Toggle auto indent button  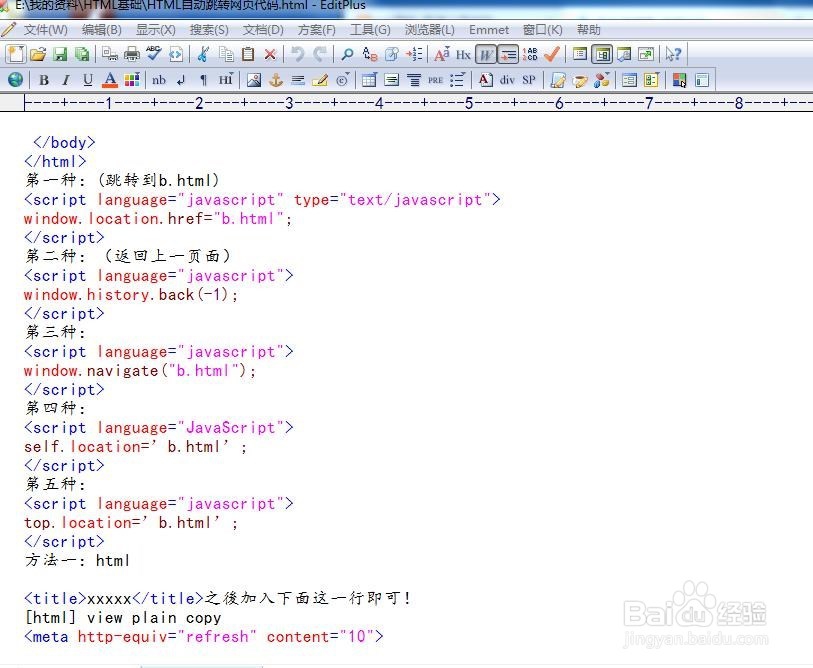pos(508,54)
